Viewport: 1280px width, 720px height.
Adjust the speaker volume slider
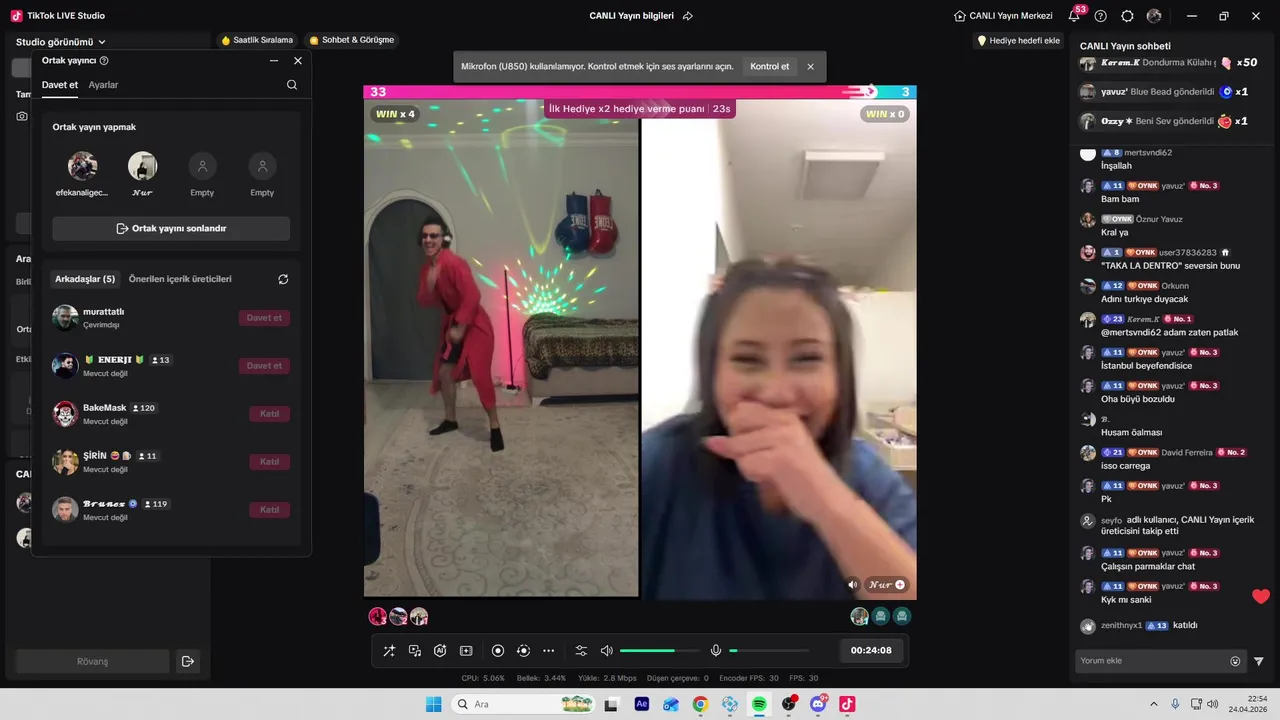coord(660,651)
